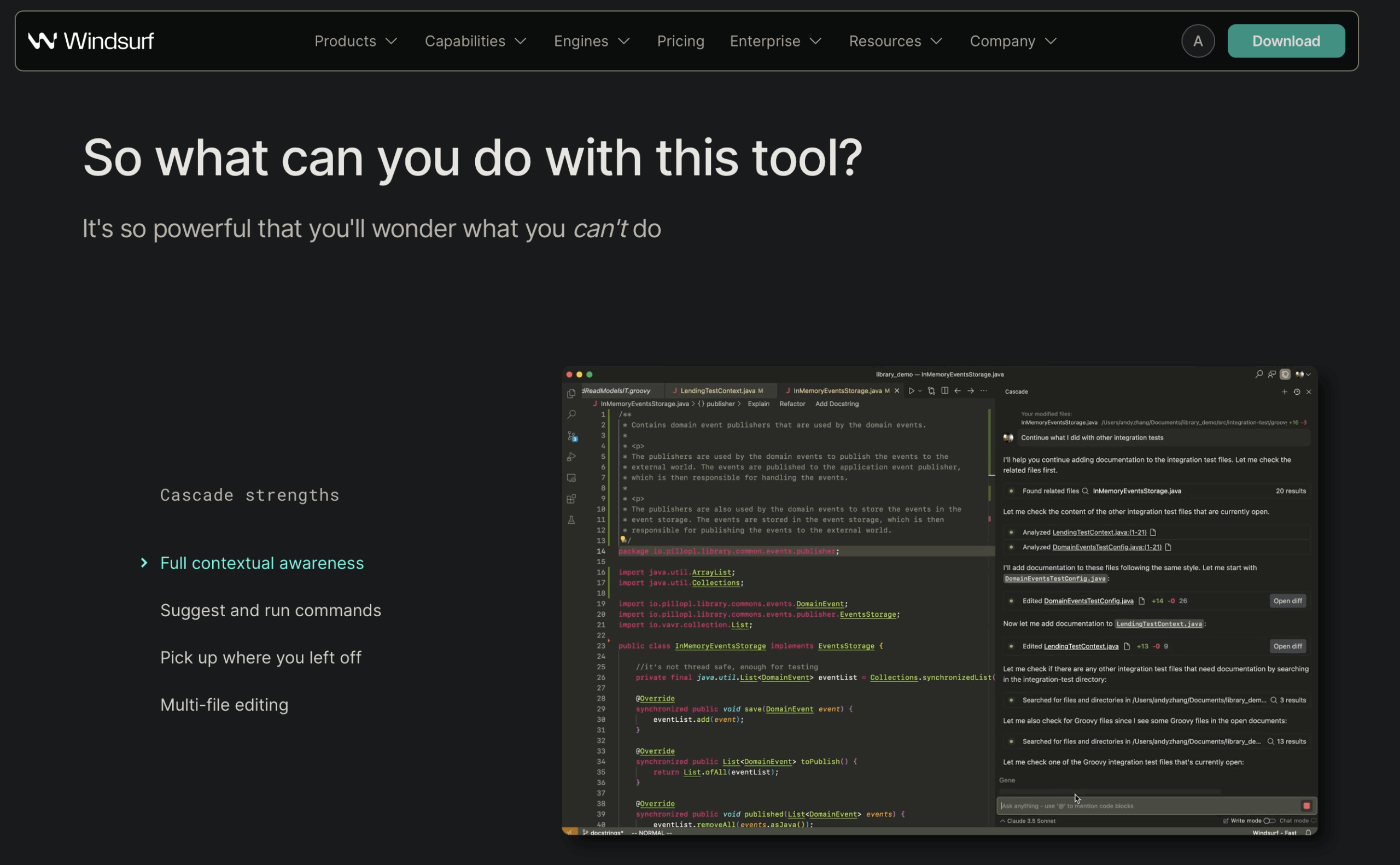1400x865 pixels.
Task: Open the Remote Explorer sidebar icon
Action: (x=571, y=478)
